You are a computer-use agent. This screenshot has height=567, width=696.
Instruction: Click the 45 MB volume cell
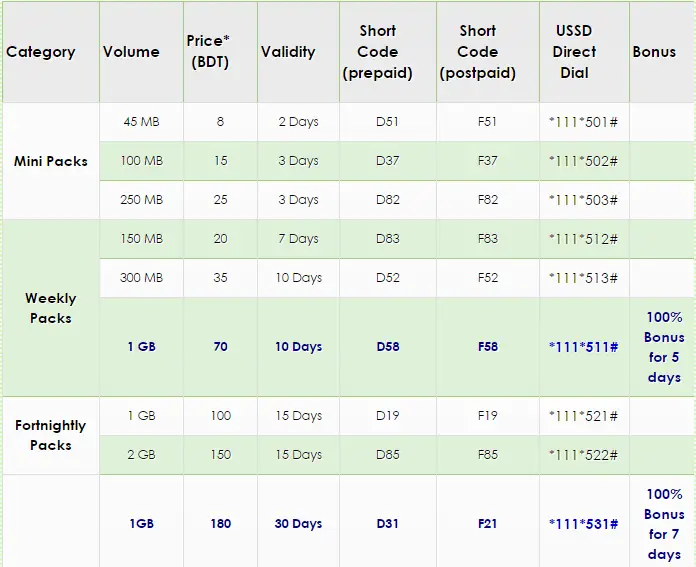(141, 122)
